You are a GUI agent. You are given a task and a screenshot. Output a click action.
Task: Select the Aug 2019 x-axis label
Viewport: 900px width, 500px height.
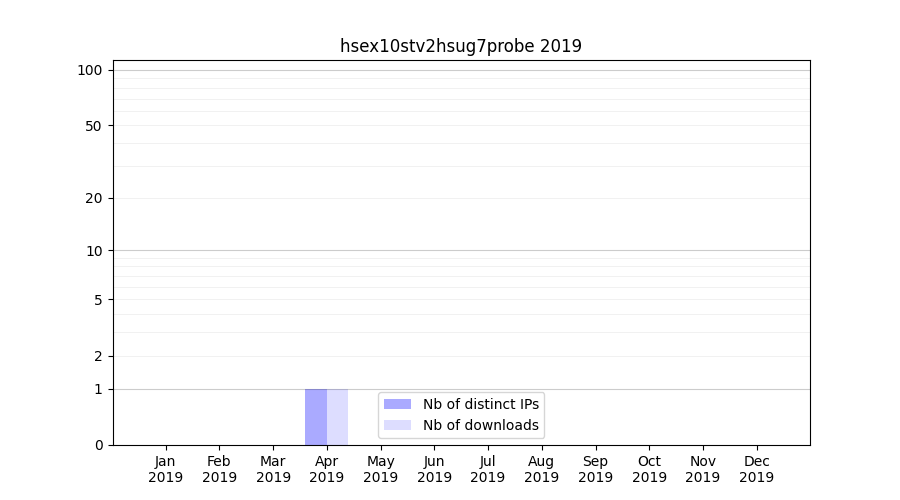coord(541,469)
